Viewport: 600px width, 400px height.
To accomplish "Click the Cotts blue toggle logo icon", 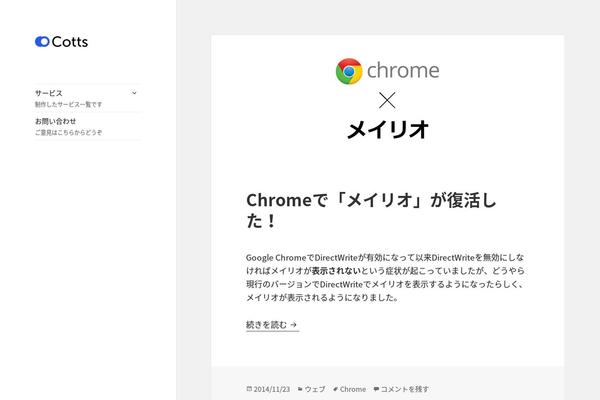I will pyautogui.click(x=42, y=42).
